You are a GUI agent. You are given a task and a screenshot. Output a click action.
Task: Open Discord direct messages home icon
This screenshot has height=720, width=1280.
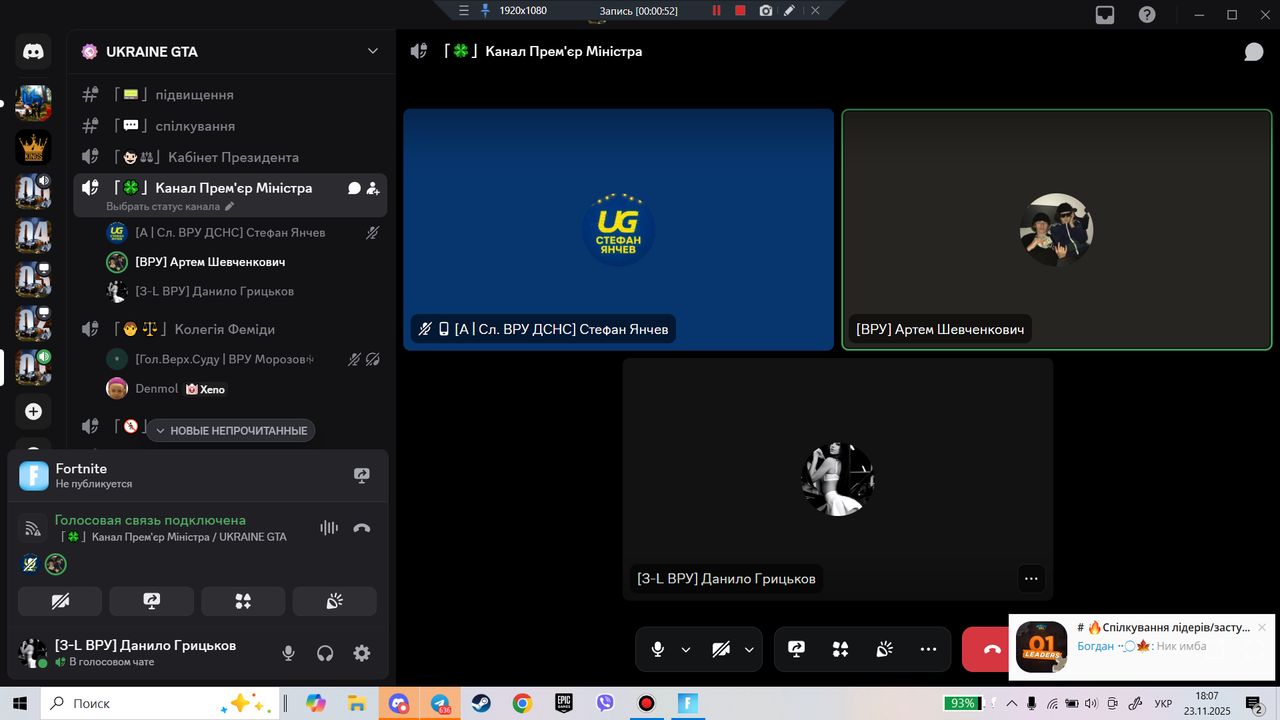33,51
